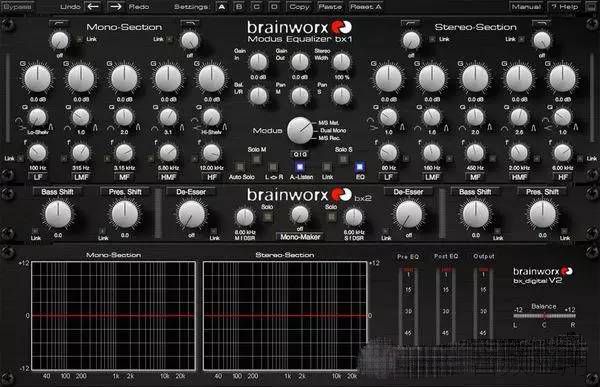The height and width of the screenshot is (387, 600).
Task: Click the Mono-Section LF band button
Action: 38,177
